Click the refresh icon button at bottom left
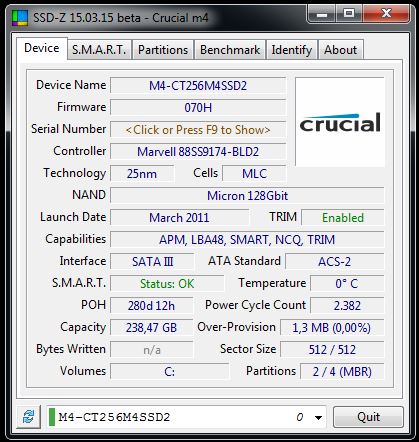Image resolution: width=419 pixels, height=442 pixels. pyautogui.click(x=28, y=417)
